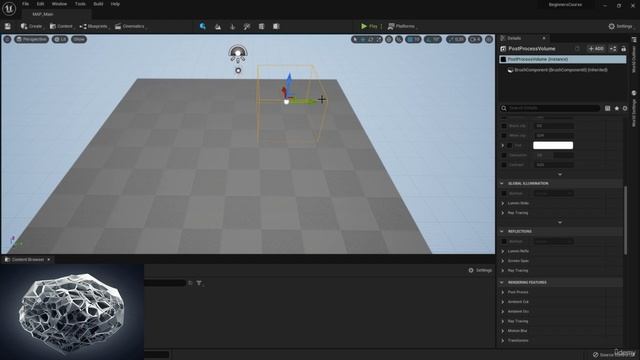Screen dimensions: 640x360
Task: Open the Window menu
Action: [60, 4]
